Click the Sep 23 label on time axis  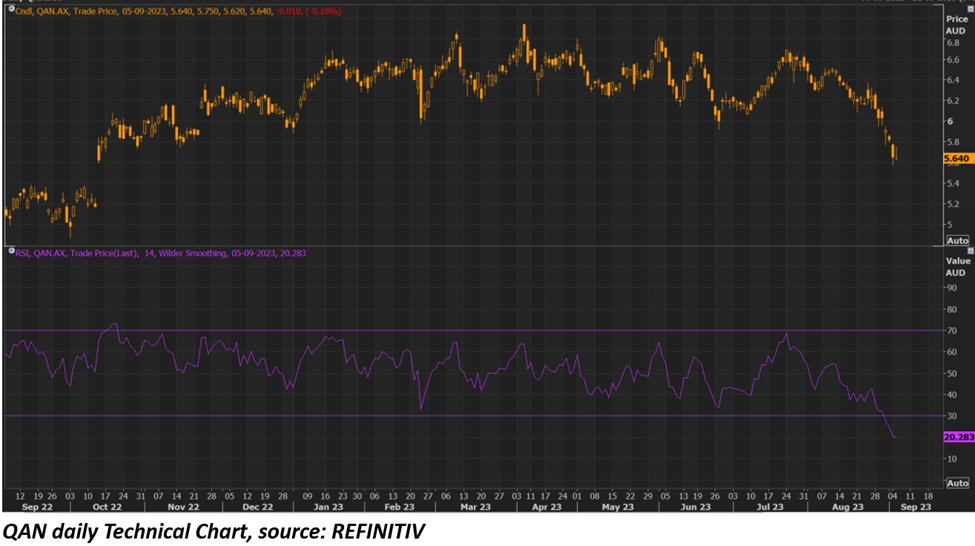tap(918, 507)
